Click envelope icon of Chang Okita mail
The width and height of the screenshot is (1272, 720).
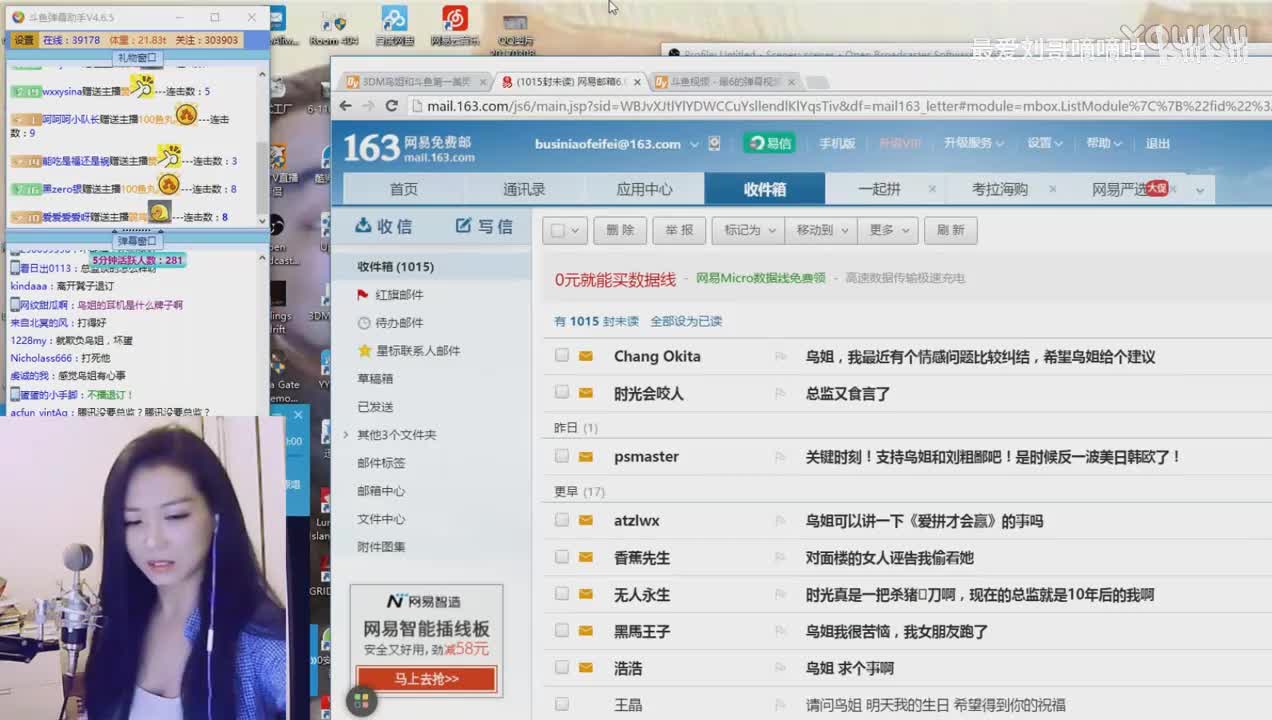coord(586,356)
